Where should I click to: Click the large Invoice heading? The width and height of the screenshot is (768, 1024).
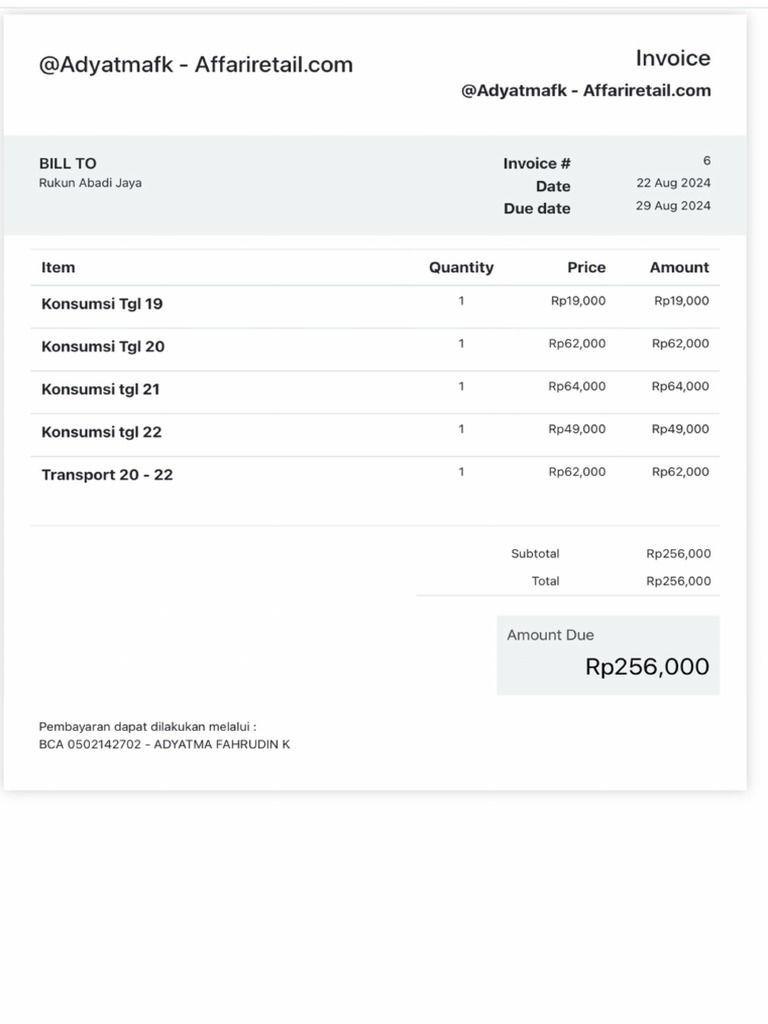673,58
